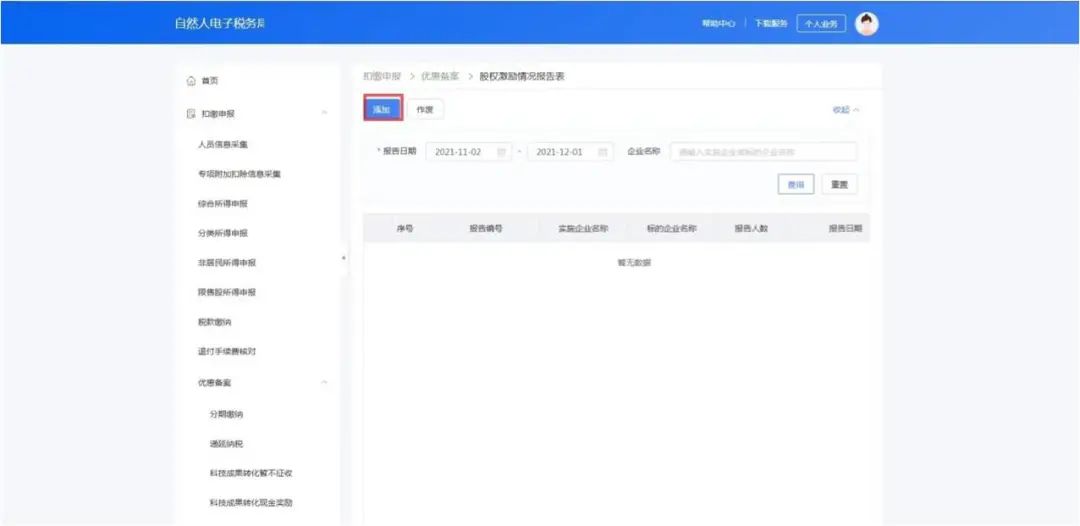Select 递延纳税 under 优惠备案

point(226,444)
